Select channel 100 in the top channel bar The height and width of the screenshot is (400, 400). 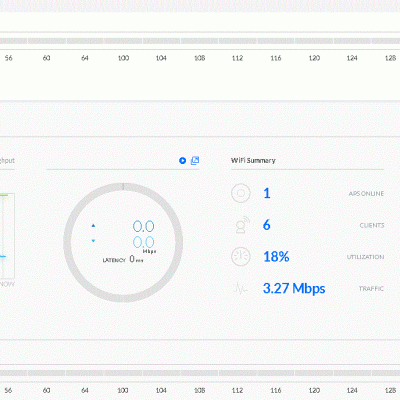[x=123, y=58]
